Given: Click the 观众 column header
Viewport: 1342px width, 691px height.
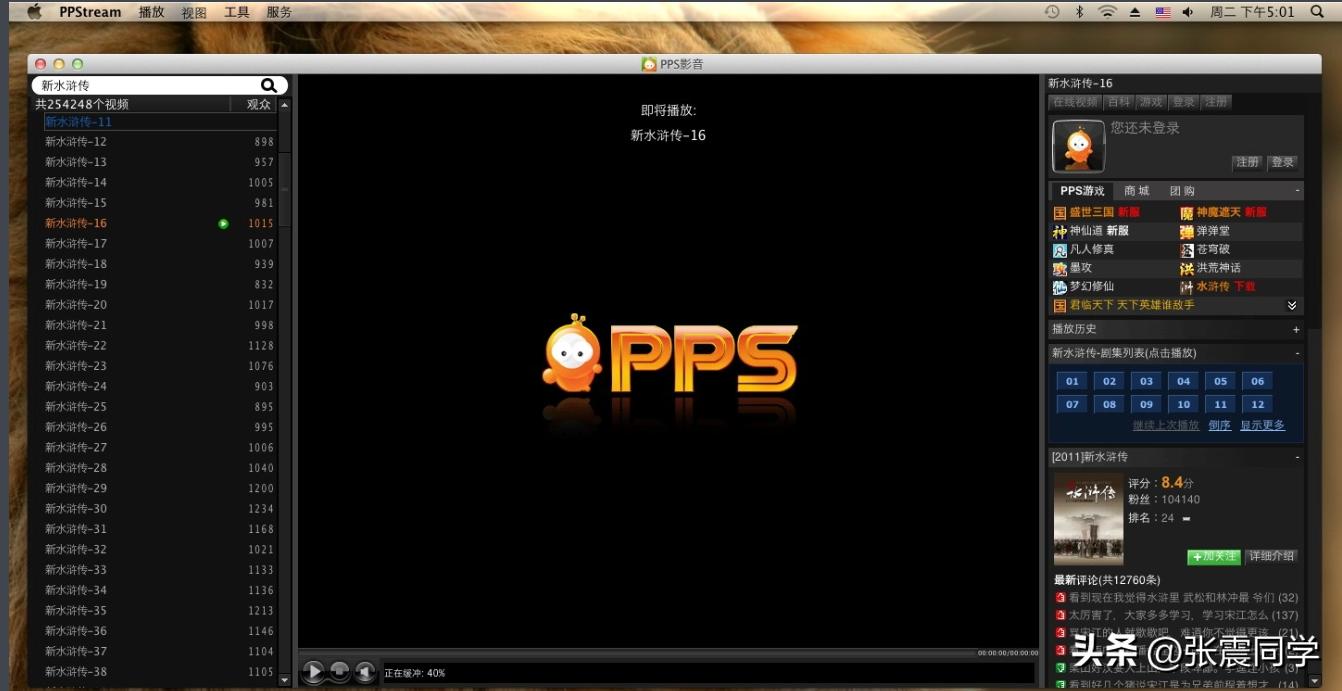Looking at the screenshot, I should [259, 104].
